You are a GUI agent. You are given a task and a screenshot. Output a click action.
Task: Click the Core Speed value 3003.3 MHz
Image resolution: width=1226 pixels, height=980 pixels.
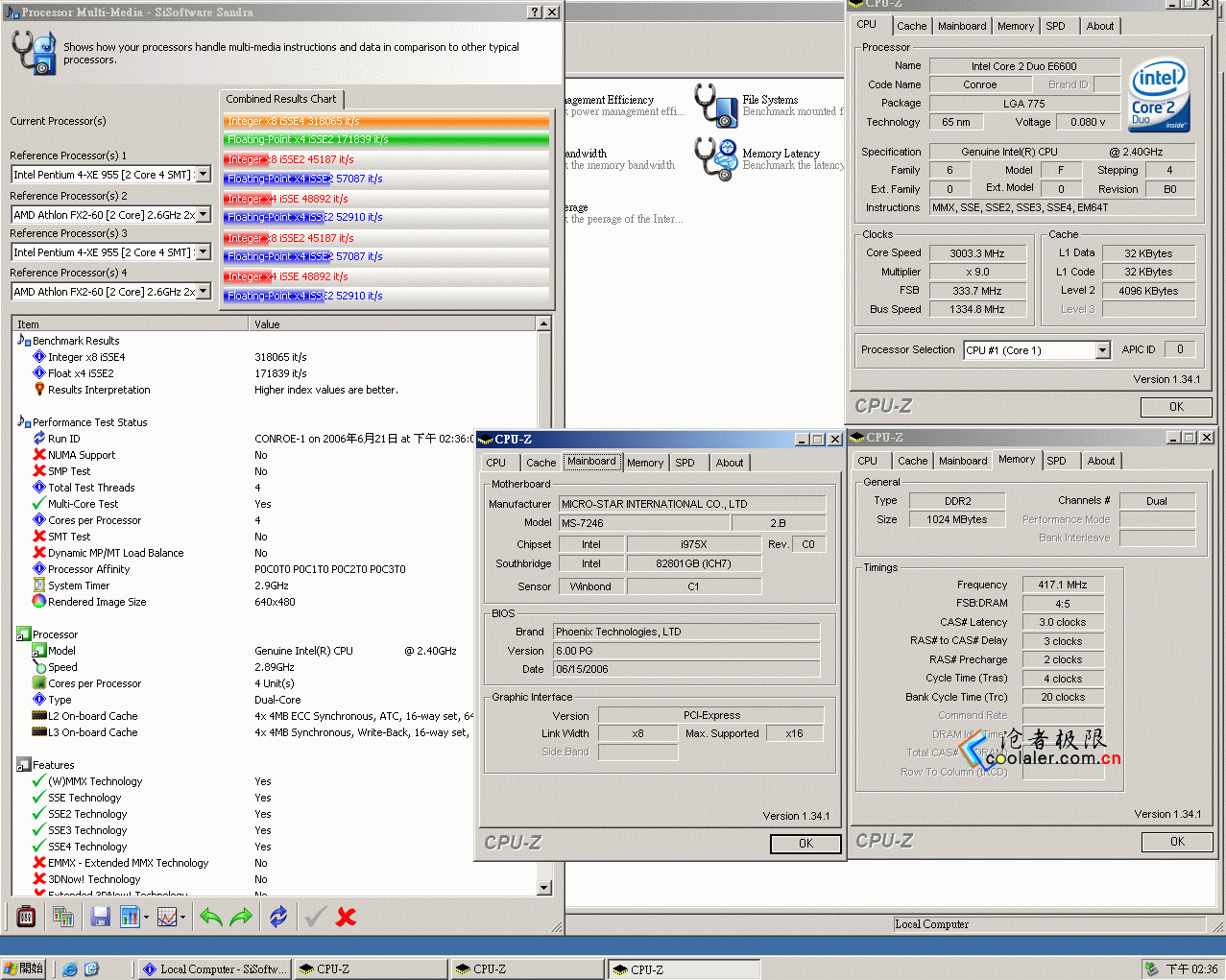click(976, 253)
